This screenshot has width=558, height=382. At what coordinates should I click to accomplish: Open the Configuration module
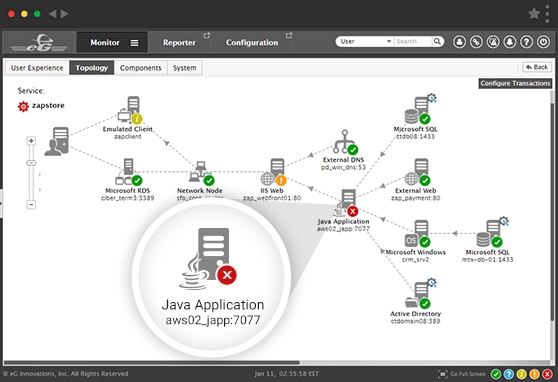coord(252,42)
